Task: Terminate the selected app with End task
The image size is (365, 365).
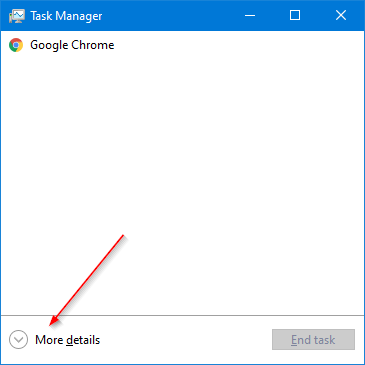Action: [x=313, y=340]
